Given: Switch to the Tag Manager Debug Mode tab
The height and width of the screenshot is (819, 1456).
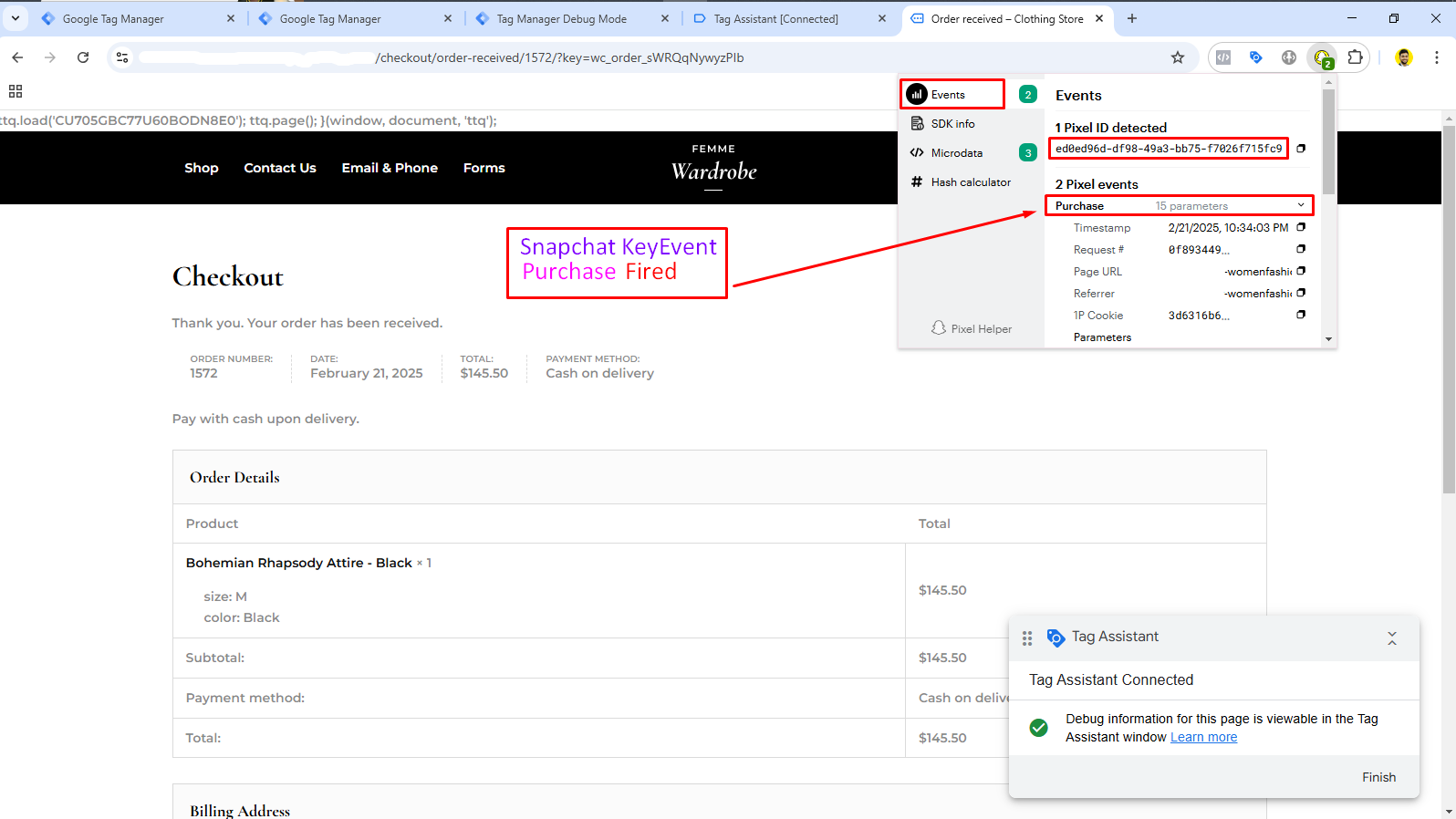Looking at the screenshot, I should pyautogui.click(x=561, y=19).
